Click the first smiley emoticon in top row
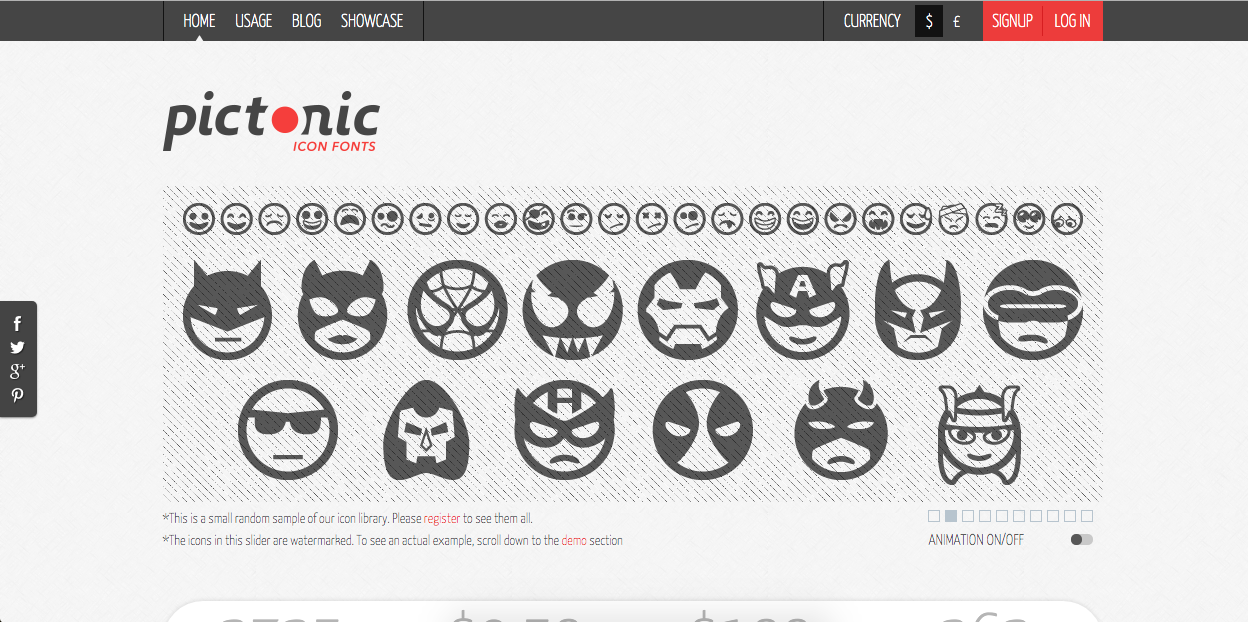 (199, 219)
